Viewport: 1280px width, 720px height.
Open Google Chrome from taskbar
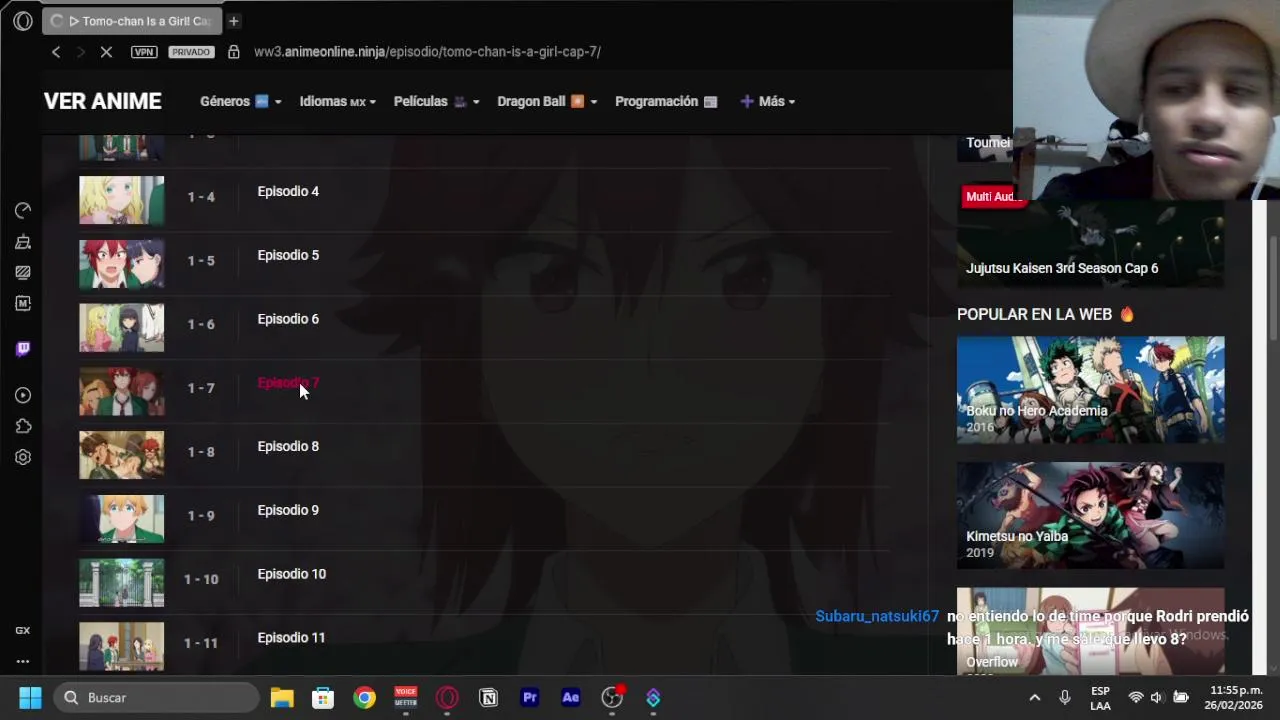pyautogui.click(x=364, y=697)
